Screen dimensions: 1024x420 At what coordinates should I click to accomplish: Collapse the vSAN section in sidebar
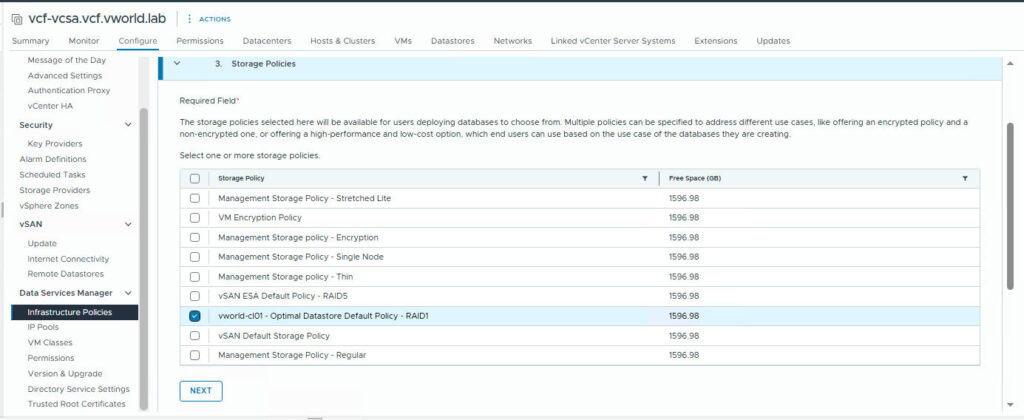click(x=128, y=225)
